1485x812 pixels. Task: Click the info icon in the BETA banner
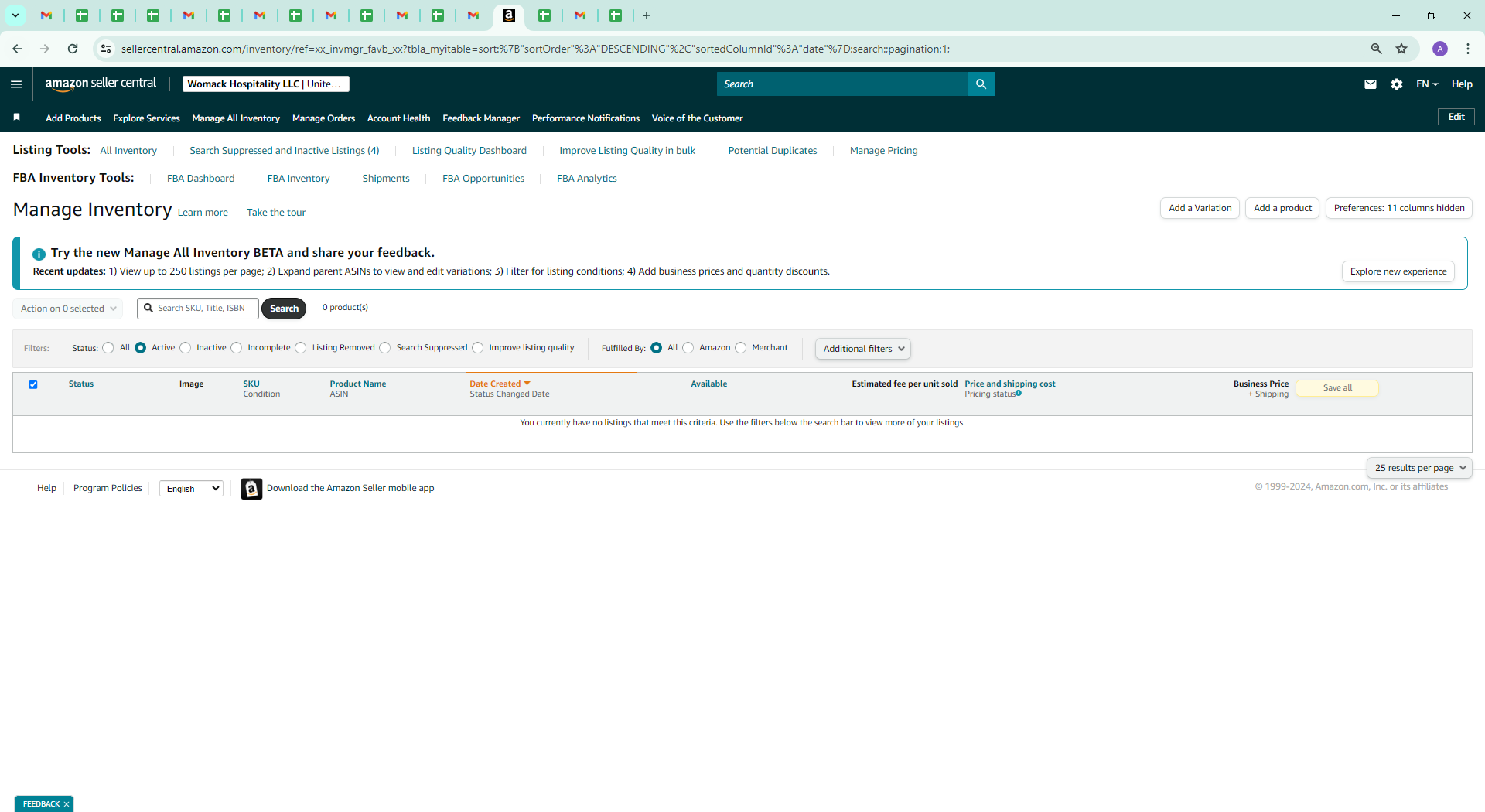coord(39,254)
